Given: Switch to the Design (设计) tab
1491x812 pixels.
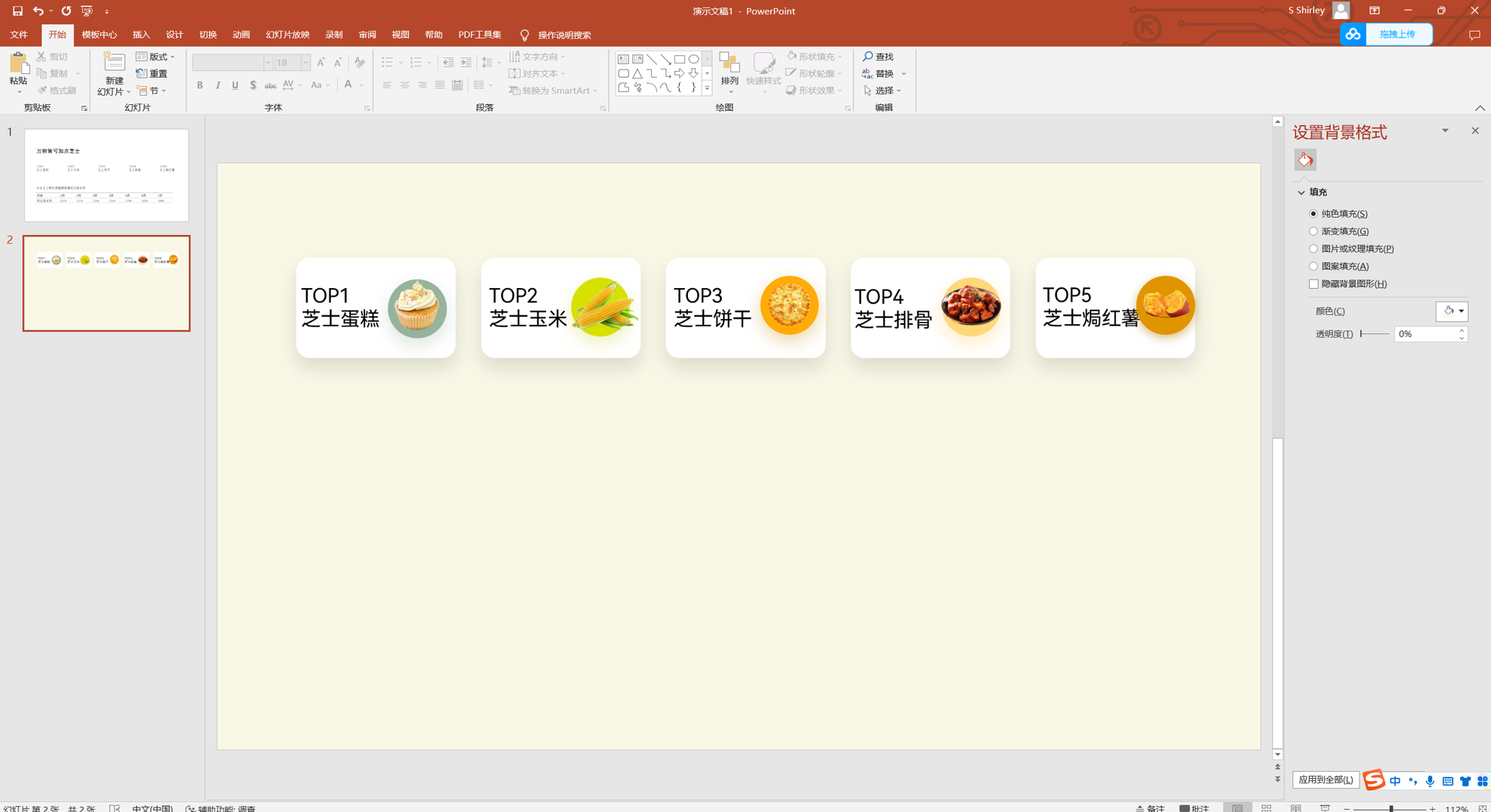Looking at the screenshot, I should click(174, 35).
